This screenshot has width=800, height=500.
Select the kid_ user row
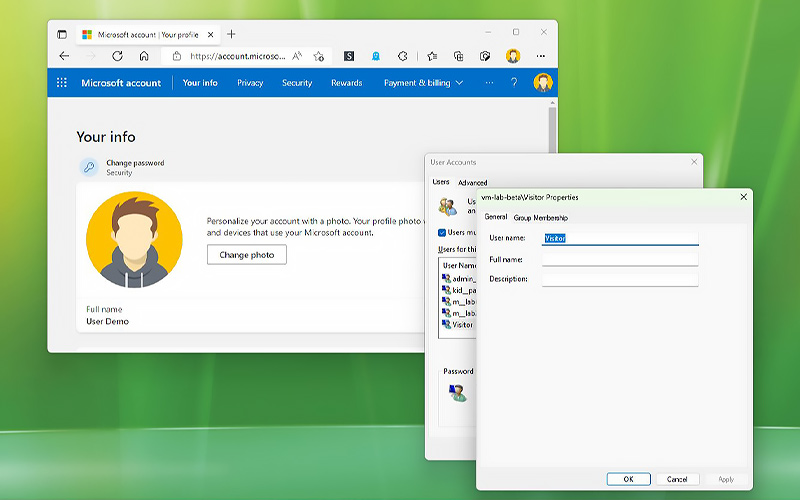tap(458, 290)
